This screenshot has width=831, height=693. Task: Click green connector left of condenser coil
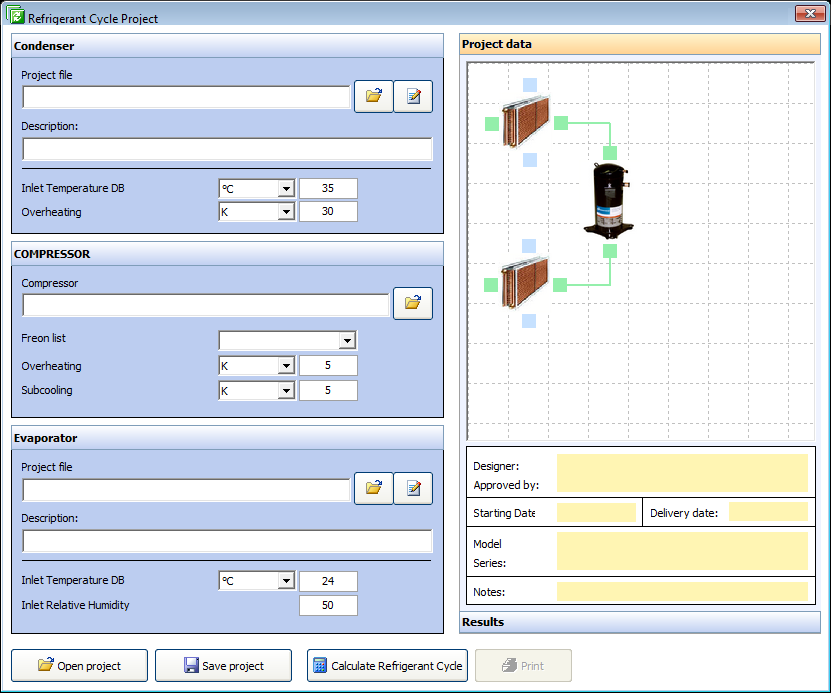492,124
